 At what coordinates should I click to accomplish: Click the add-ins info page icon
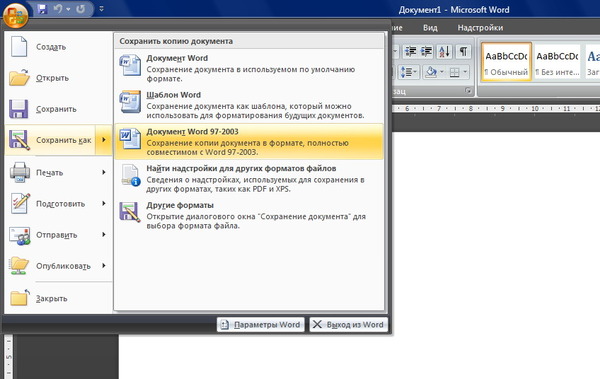(131, 175)
